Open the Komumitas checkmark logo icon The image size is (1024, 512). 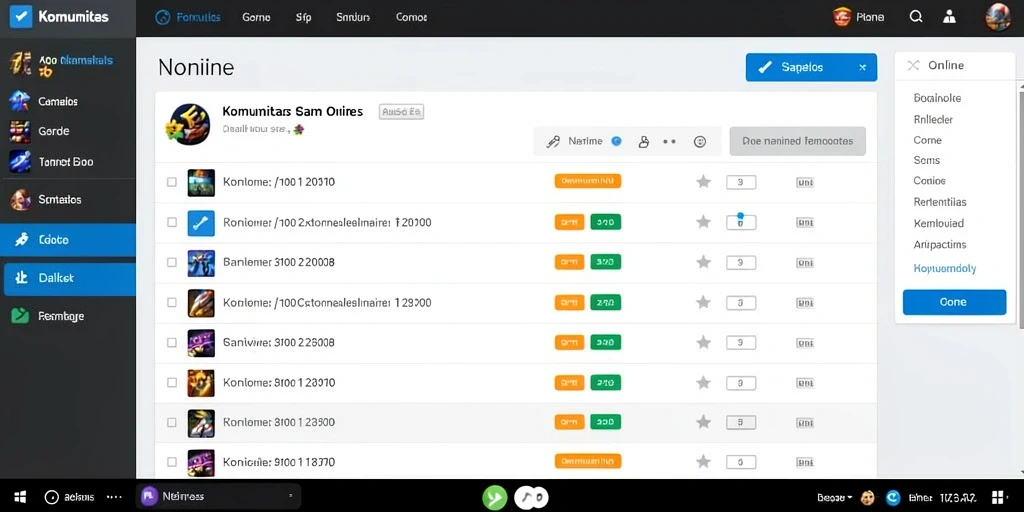click(21, 17)
